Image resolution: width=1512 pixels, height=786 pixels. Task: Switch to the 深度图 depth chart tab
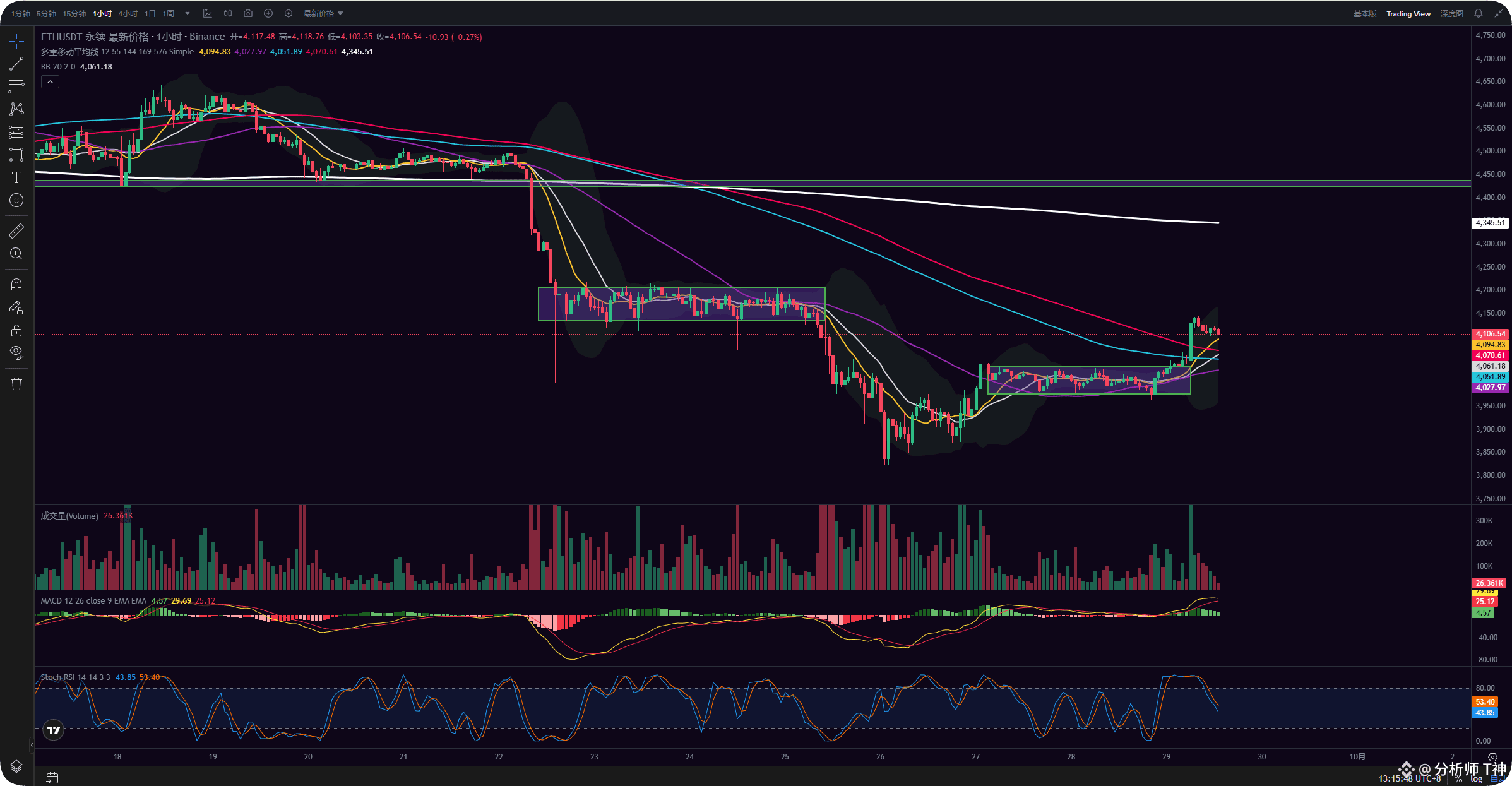click(x=1451, y=13)
